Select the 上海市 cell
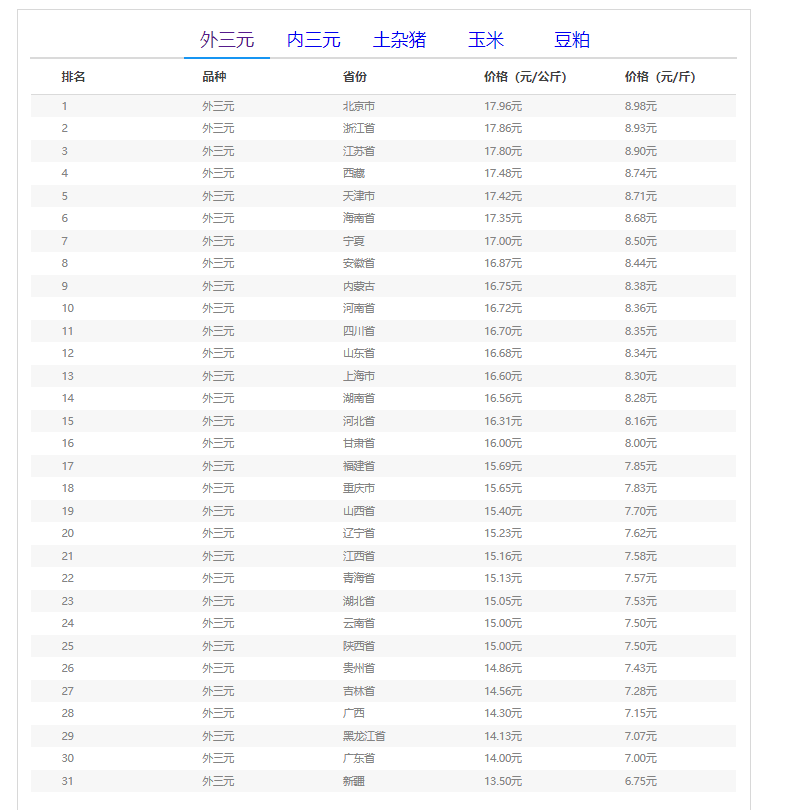The height and width of the screenshot is (810, 808). pyautogui.click(x=359, y=376)
